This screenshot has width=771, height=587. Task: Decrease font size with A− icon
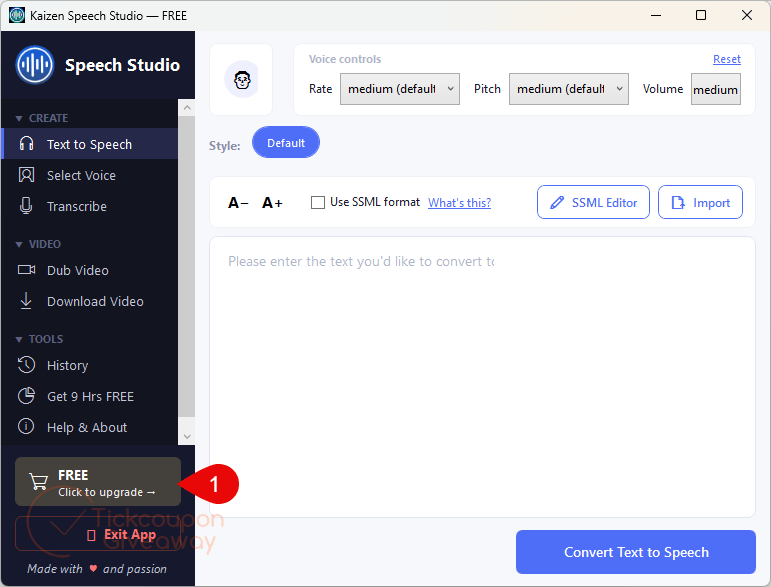coord(238,203)
